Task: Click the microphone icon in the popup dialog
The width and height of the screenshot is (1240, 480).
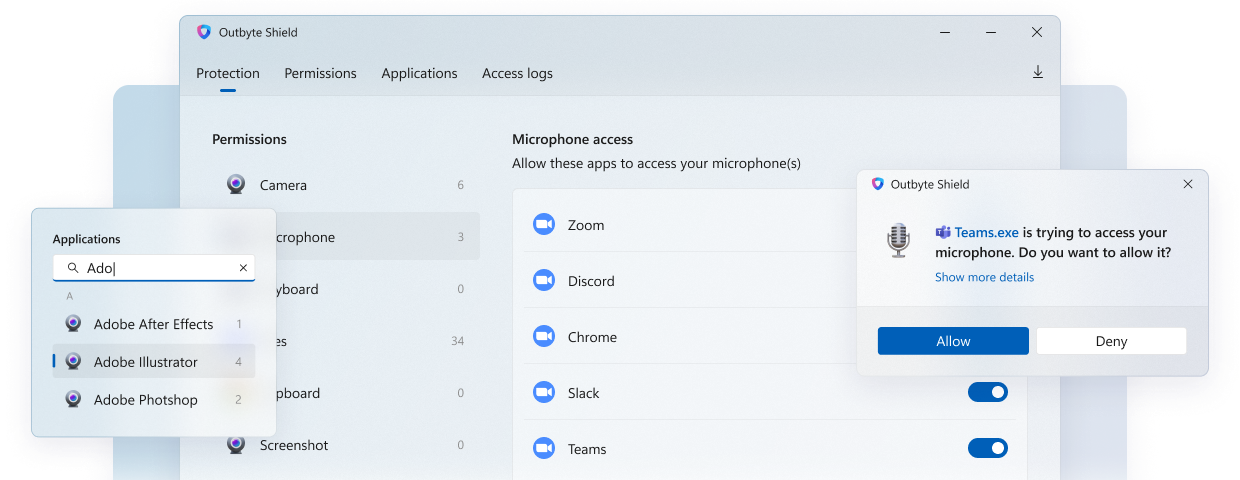Action: point(899,241)
